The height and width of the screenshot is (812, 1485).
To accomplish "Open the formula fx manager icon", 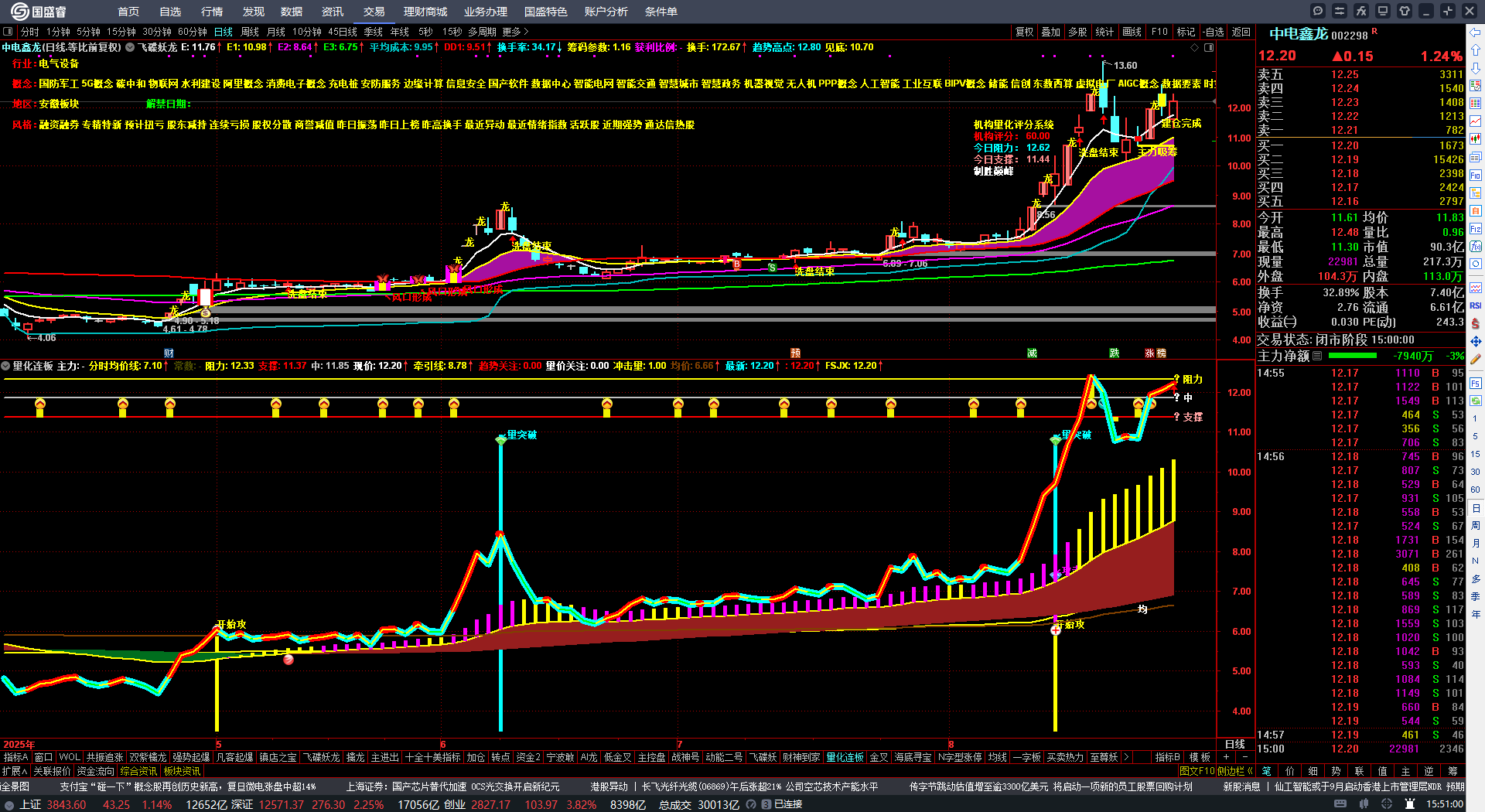I will point(1361,11).
